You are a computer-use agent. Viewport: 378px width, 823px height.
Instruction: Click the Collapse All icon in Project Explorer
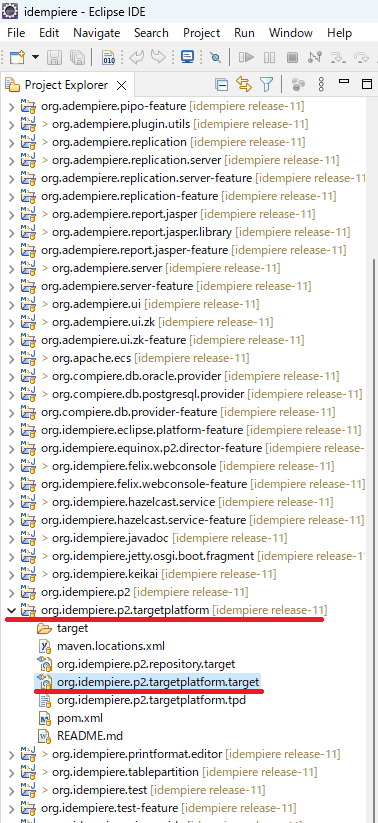(222, 85)
